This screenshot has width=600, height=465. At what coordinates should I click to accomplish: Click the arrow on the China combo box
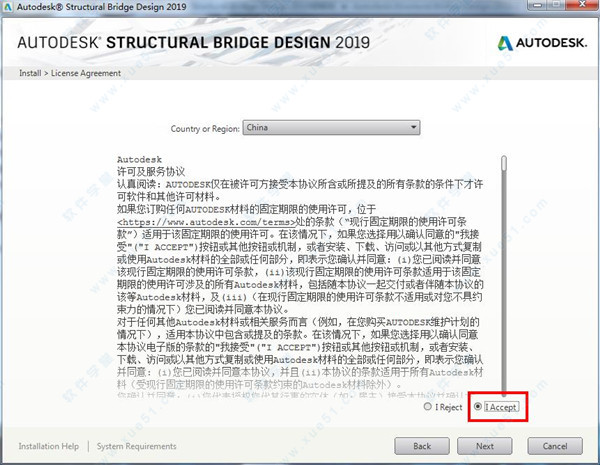point(413,128)
